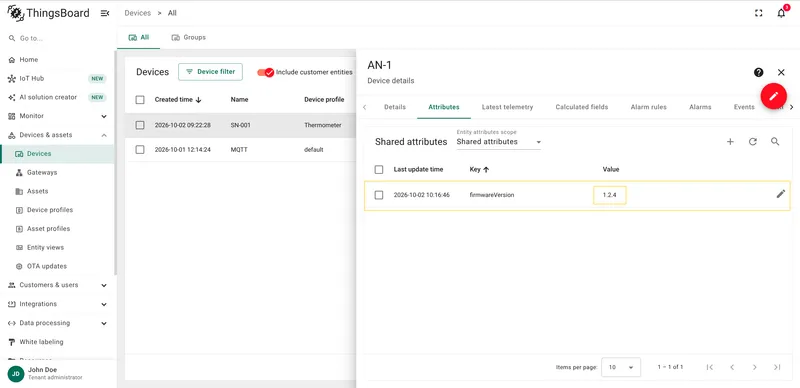Open the Groups tab

coord(188,38)
